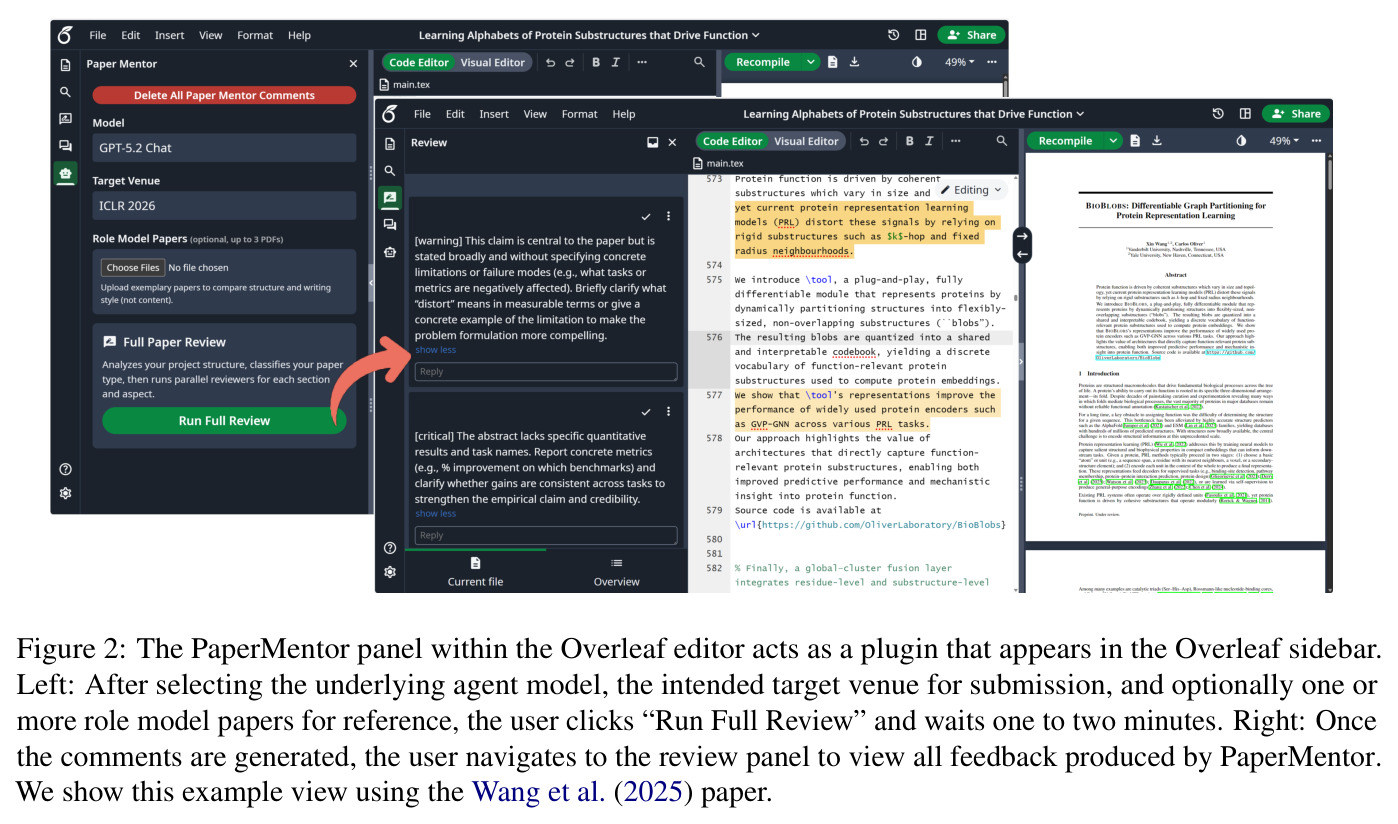Click the history icon in the Paper Mentor window header
1398x824 pixels.
tap(894, 35)
